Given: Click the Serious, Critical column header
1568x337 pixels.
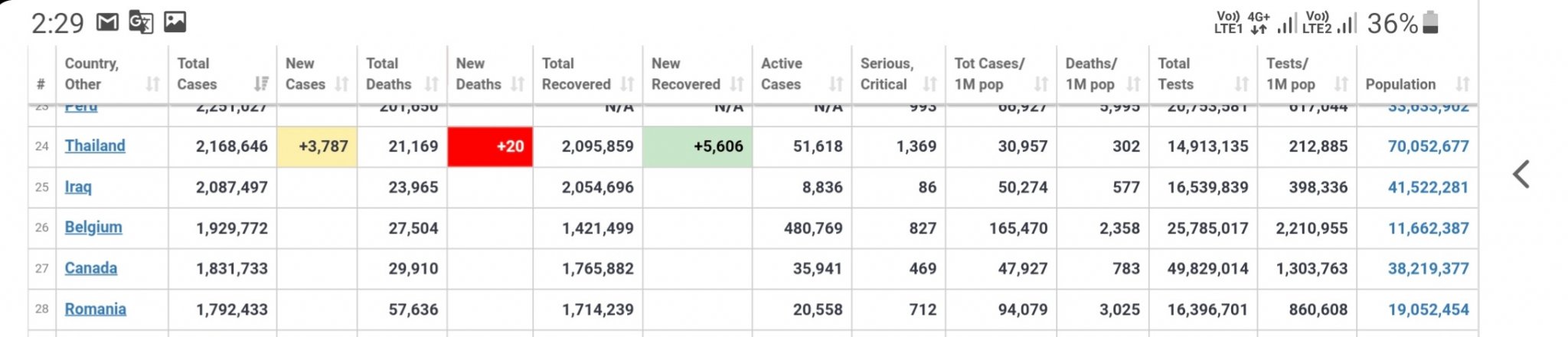Looking at the screenshot, I should tap(888, 74).
